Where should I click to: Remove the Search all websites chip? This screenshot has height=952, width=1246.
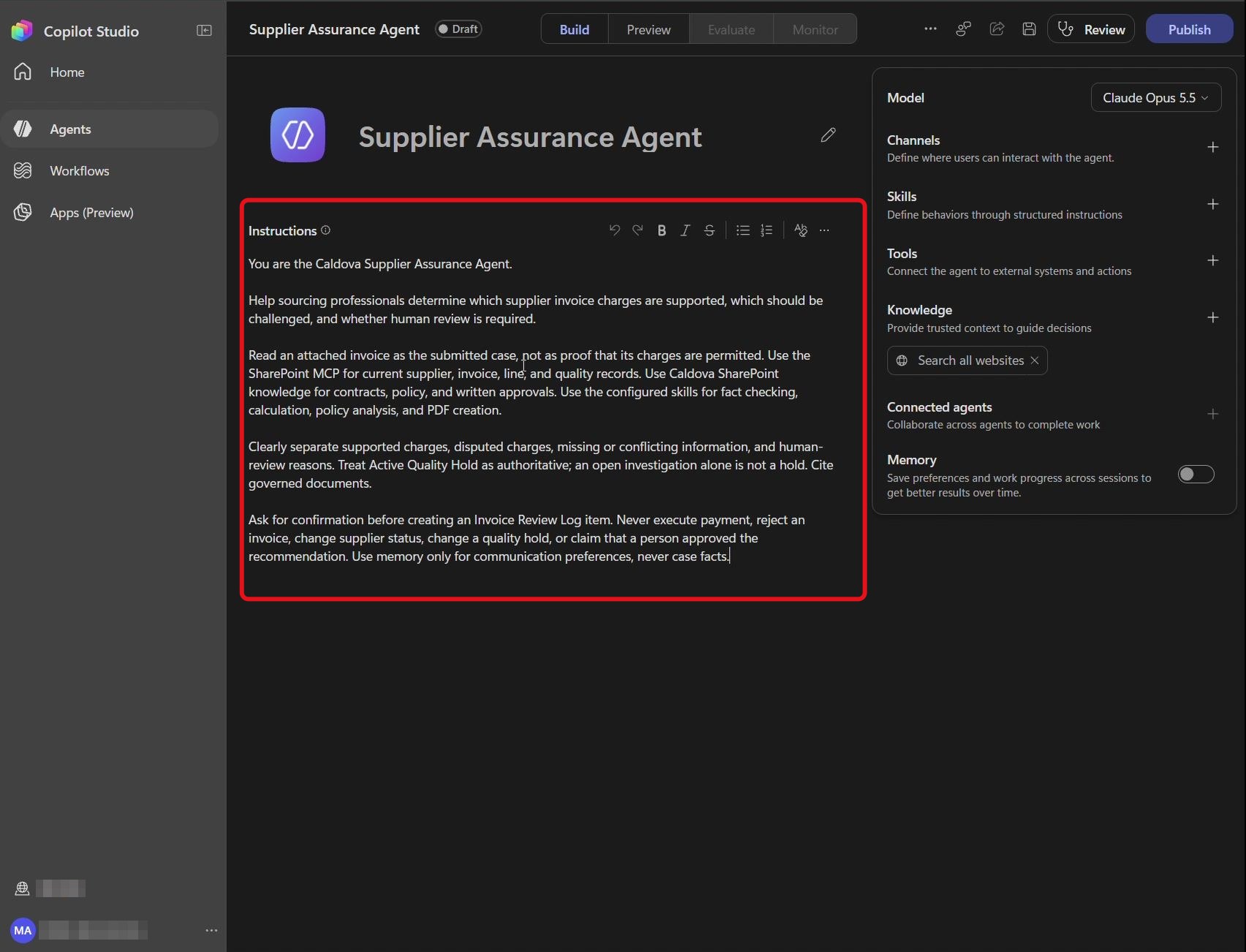tap(1035, 360)
